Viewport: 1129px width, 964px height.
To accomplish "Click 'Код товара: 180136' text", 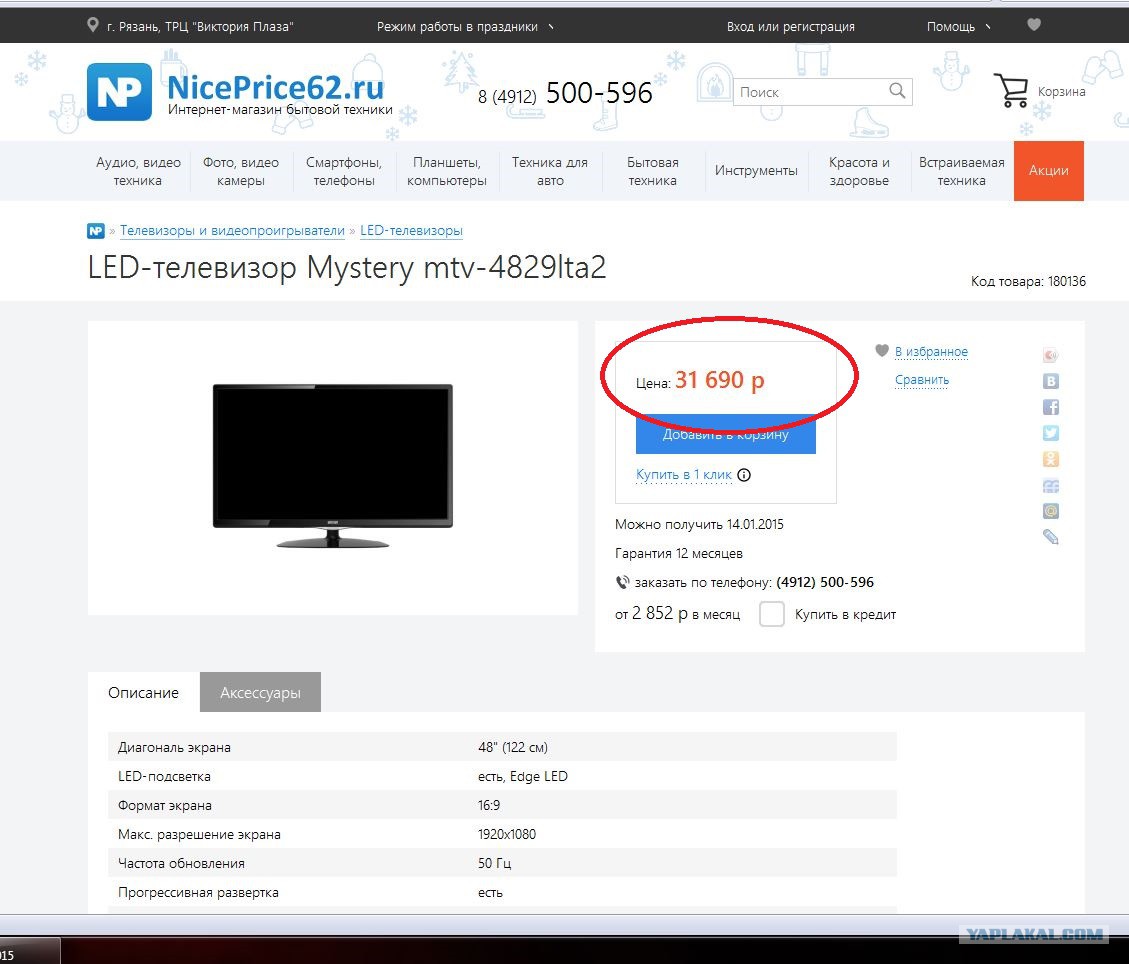I will (1028, 281).
